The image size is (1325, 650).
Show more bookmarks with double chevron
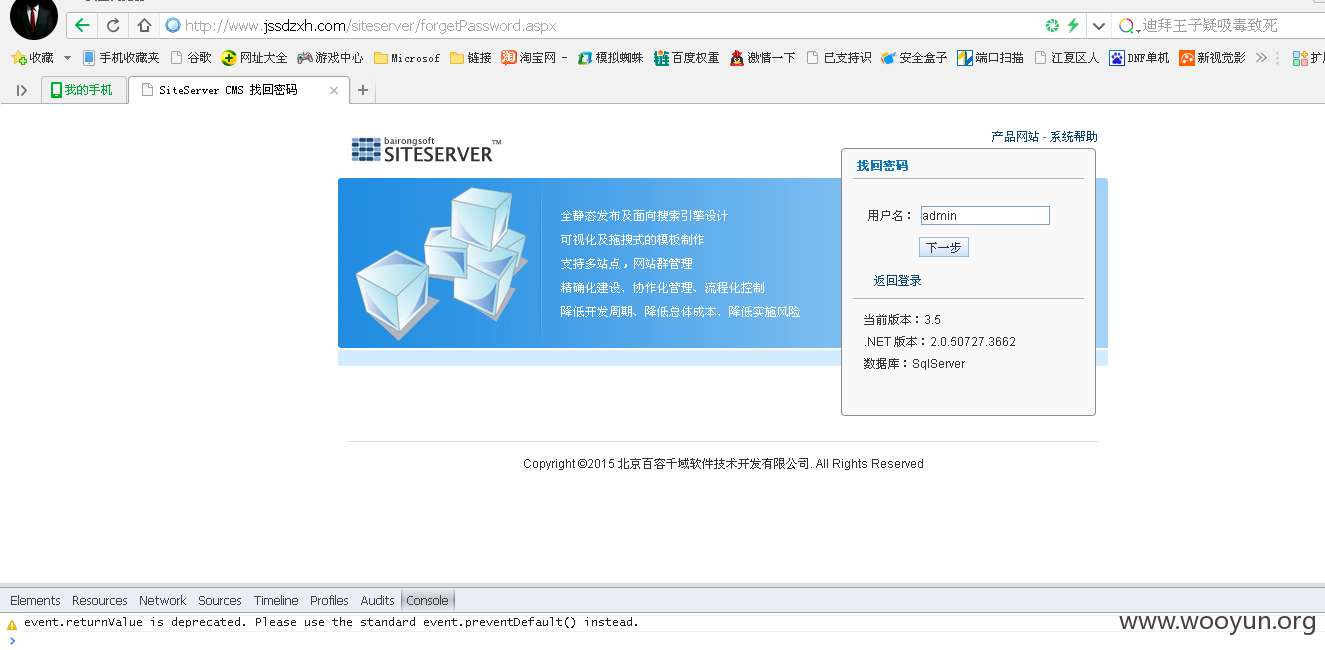[x=1261, y=58]
